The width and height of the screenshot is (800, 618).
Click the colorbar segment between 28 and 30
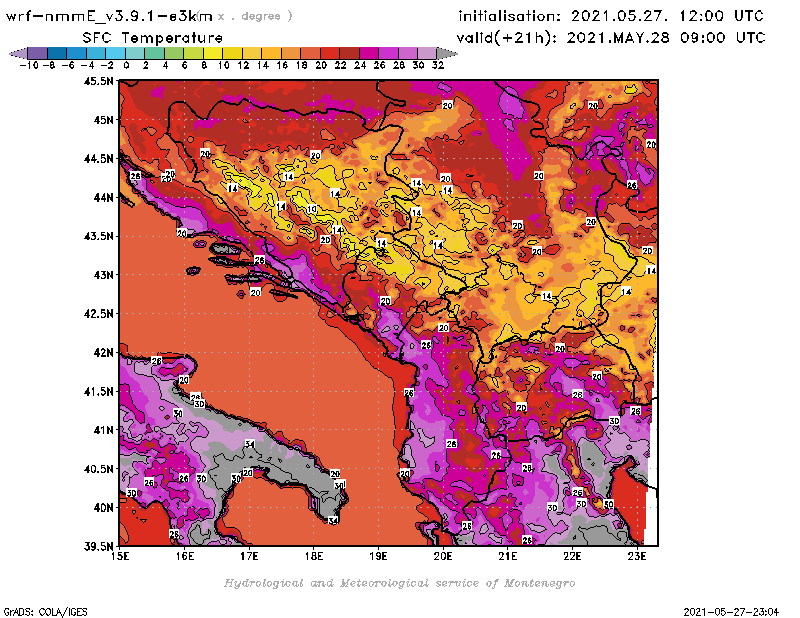407,53
